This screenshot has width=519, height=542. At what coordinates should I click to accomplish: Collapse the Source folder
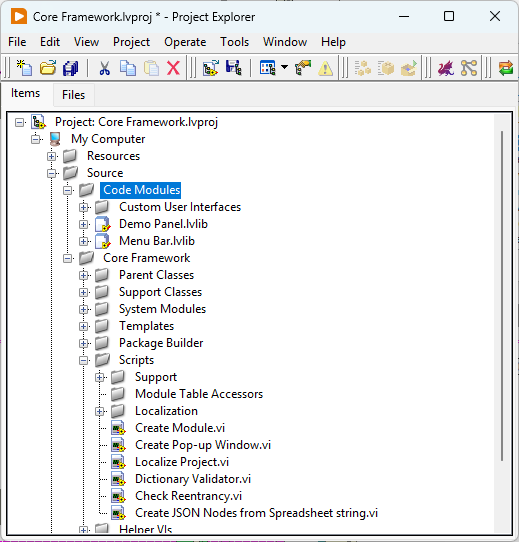pyautogui.click(x=52, y=173)
